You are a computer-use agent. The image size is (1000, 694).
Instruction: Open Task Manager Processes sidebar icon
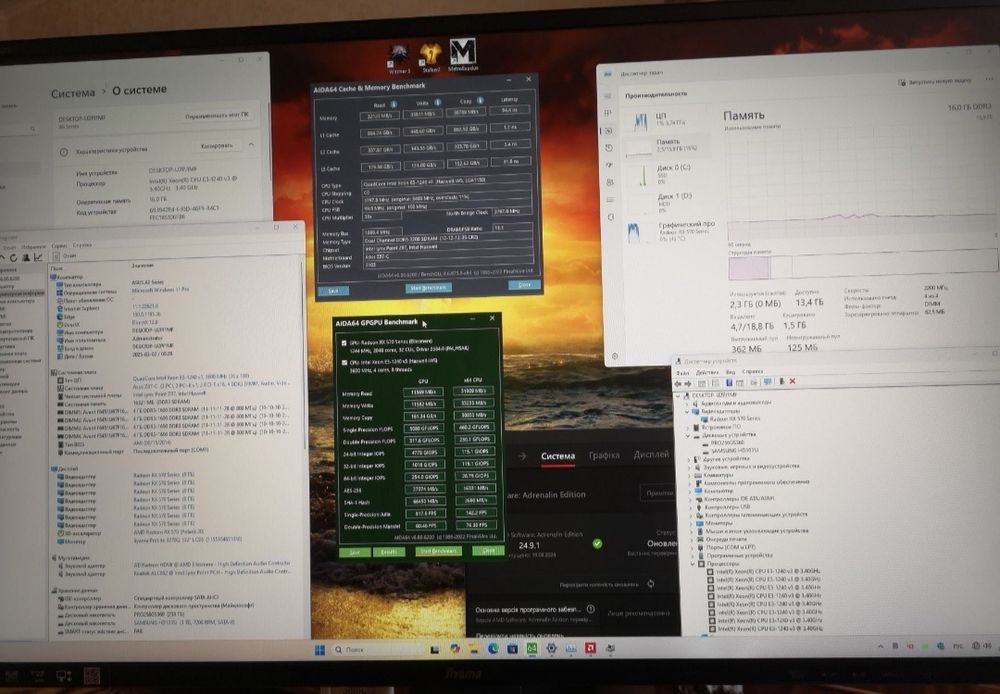tap(608, 113)
